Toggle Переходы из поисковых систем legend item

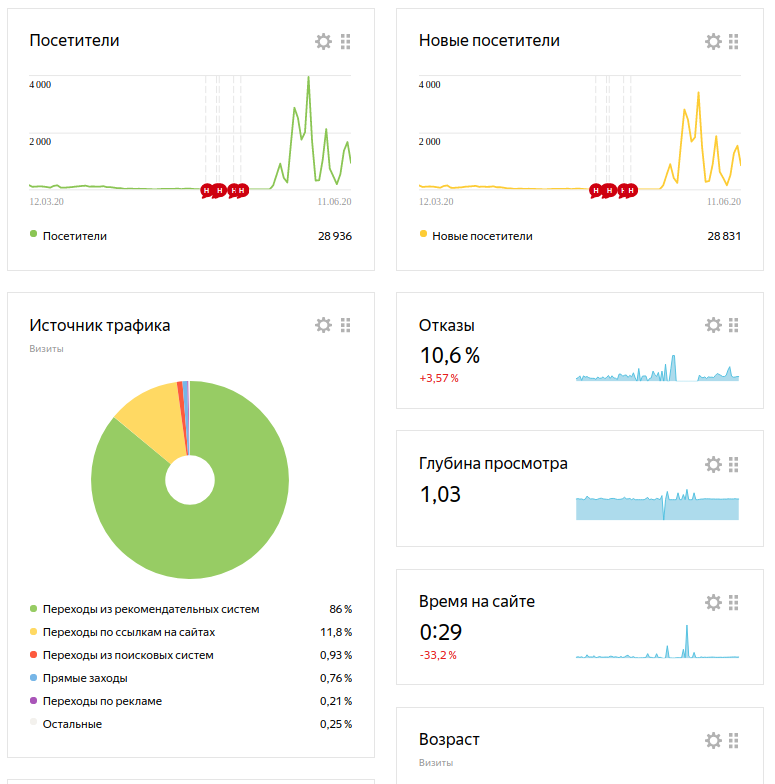(128, 655)
